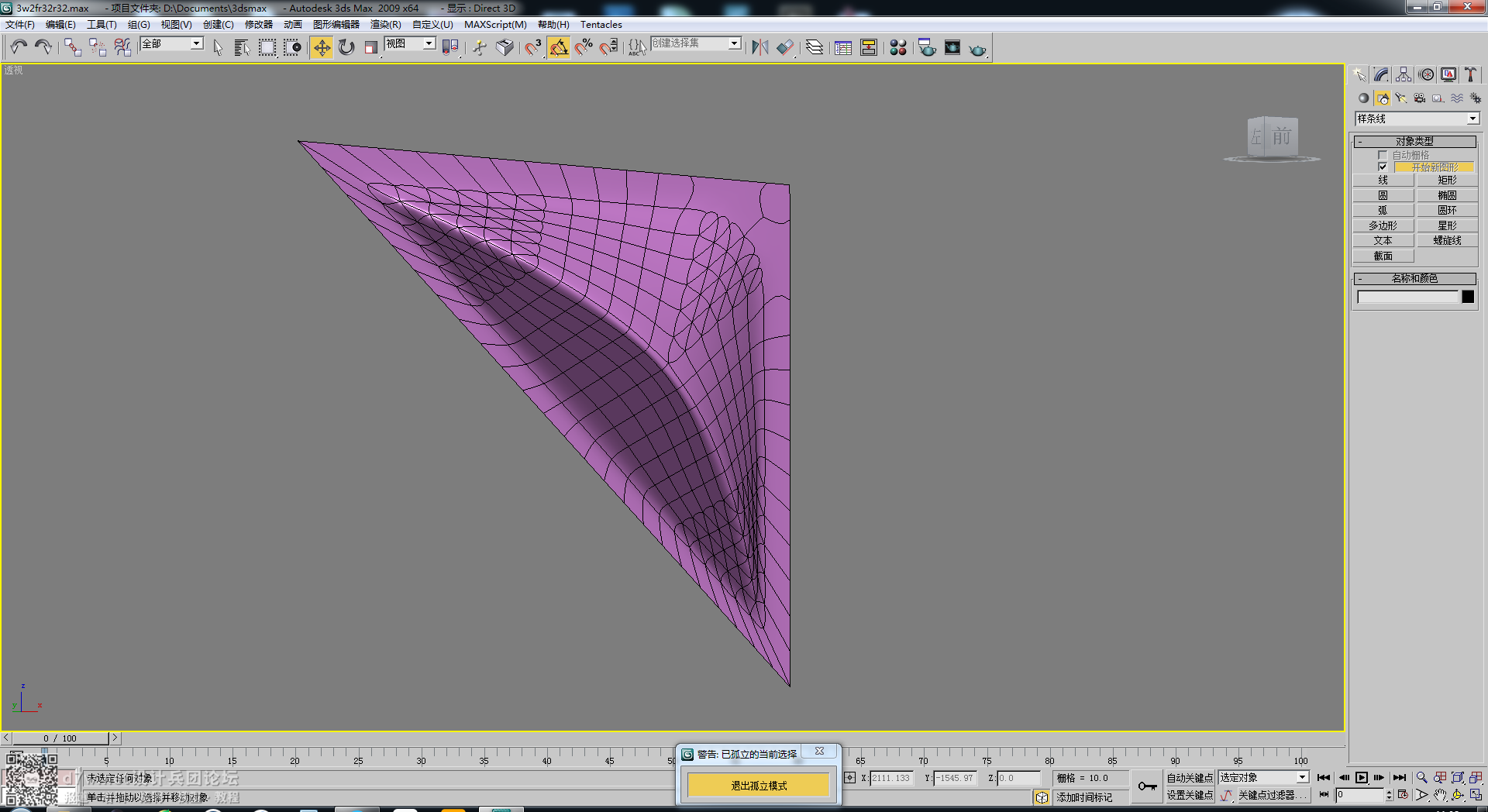Select the Geometry category sphere icon
The image size is (1488, 812).
pyautogui.click(x=1363, y=98)
